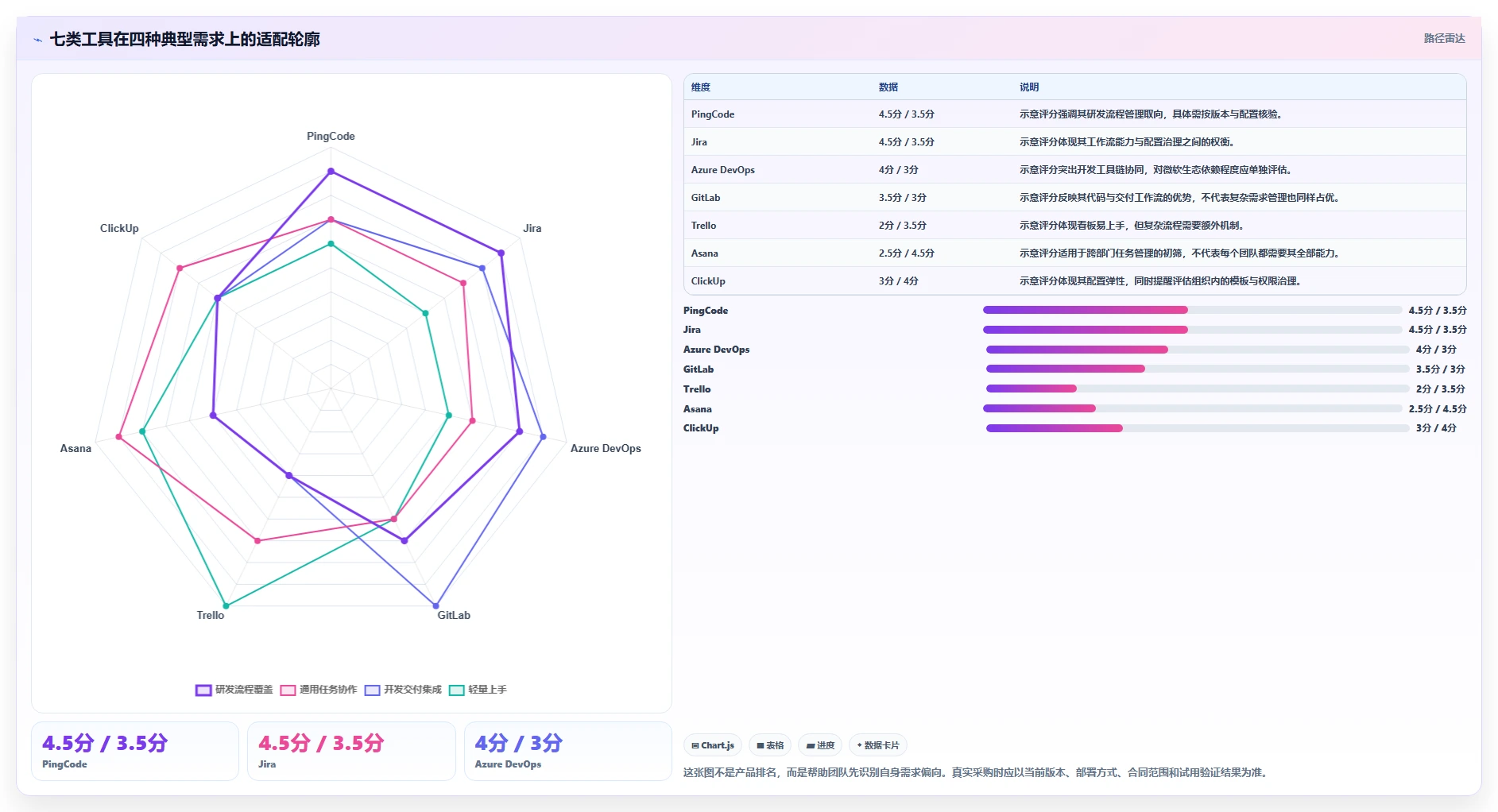Viewport: 1498px width, 812px height.
Task: Click the Jira description about 工作流能力与配置治理
Action: (1128, 142)
